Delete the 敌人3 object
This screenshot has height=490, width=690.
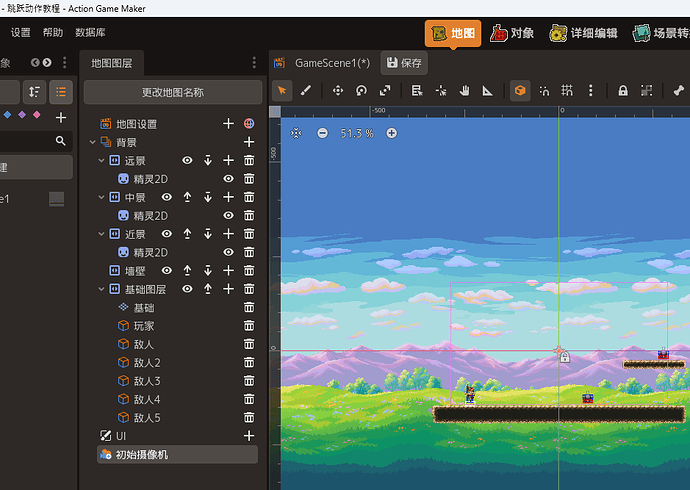pyautogui.click(x=249, y=381)
